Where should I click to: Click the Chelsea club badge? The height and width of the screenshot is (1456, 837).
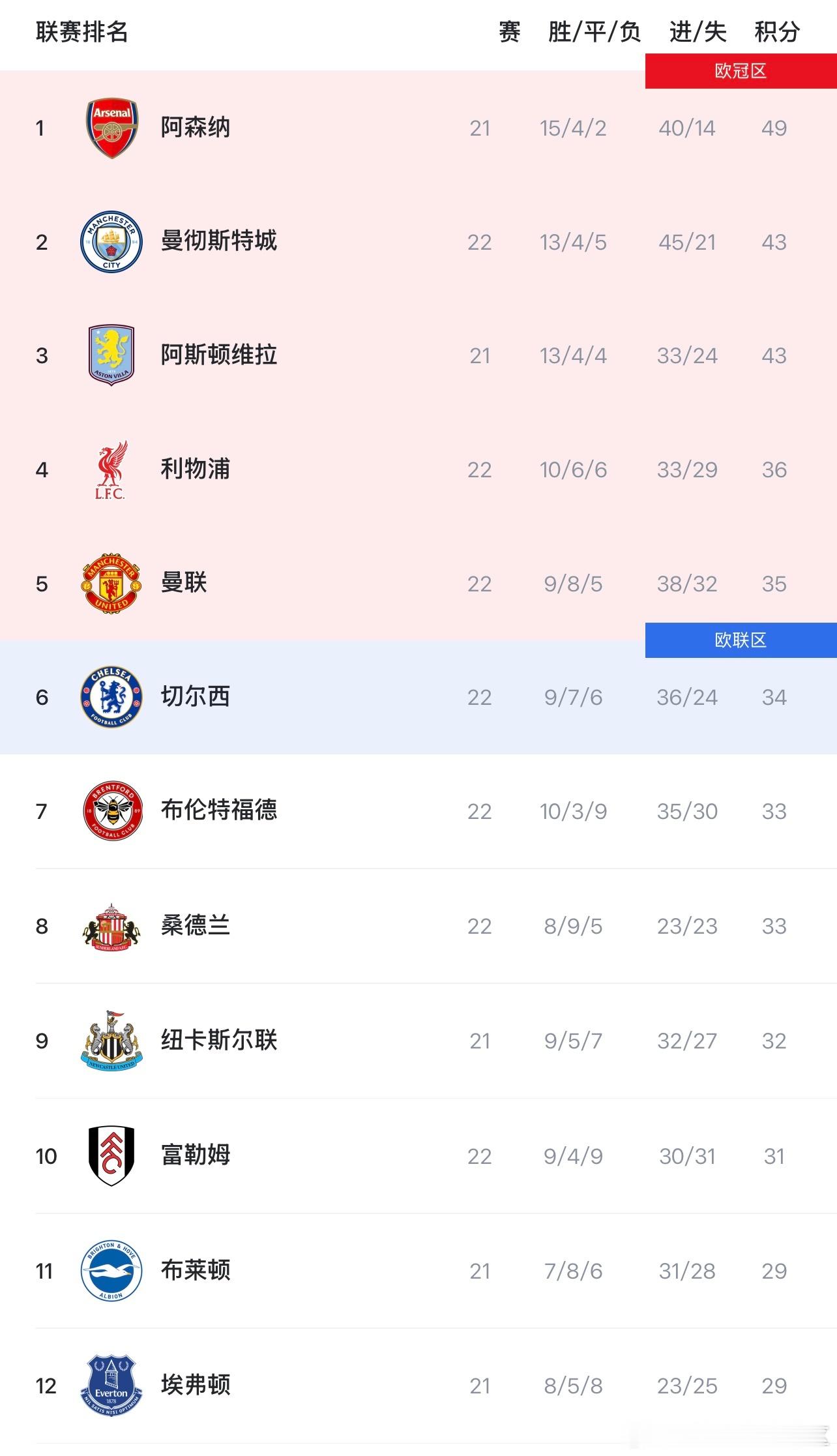click(111, 697)
